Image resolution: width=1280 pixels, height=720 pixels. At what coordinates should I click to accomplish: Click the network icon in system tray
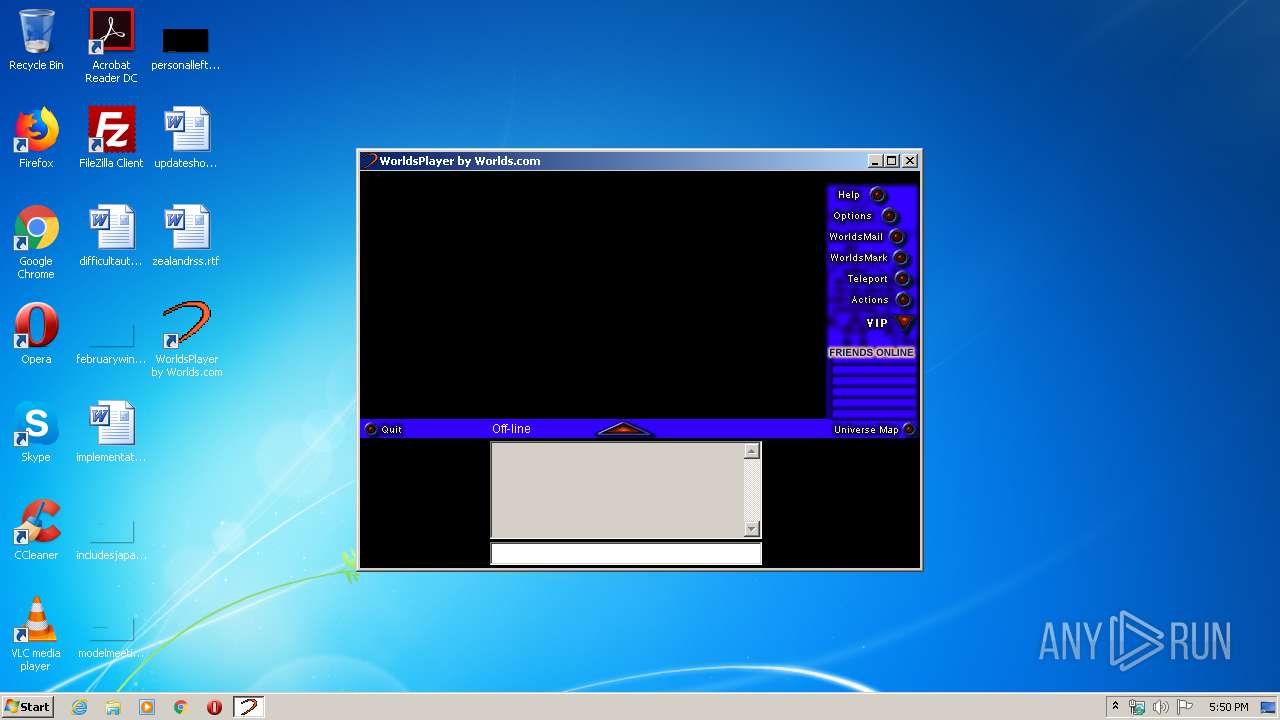click(1137, 707)
